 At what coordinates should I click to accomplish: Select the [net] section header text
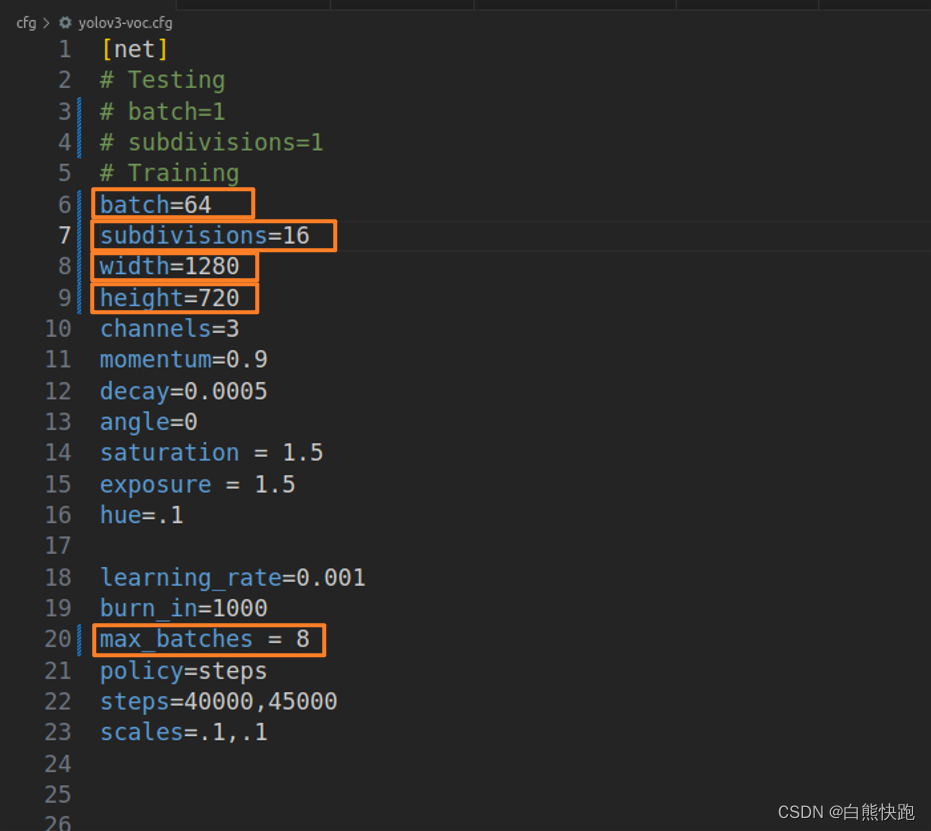tap(134, 48)
